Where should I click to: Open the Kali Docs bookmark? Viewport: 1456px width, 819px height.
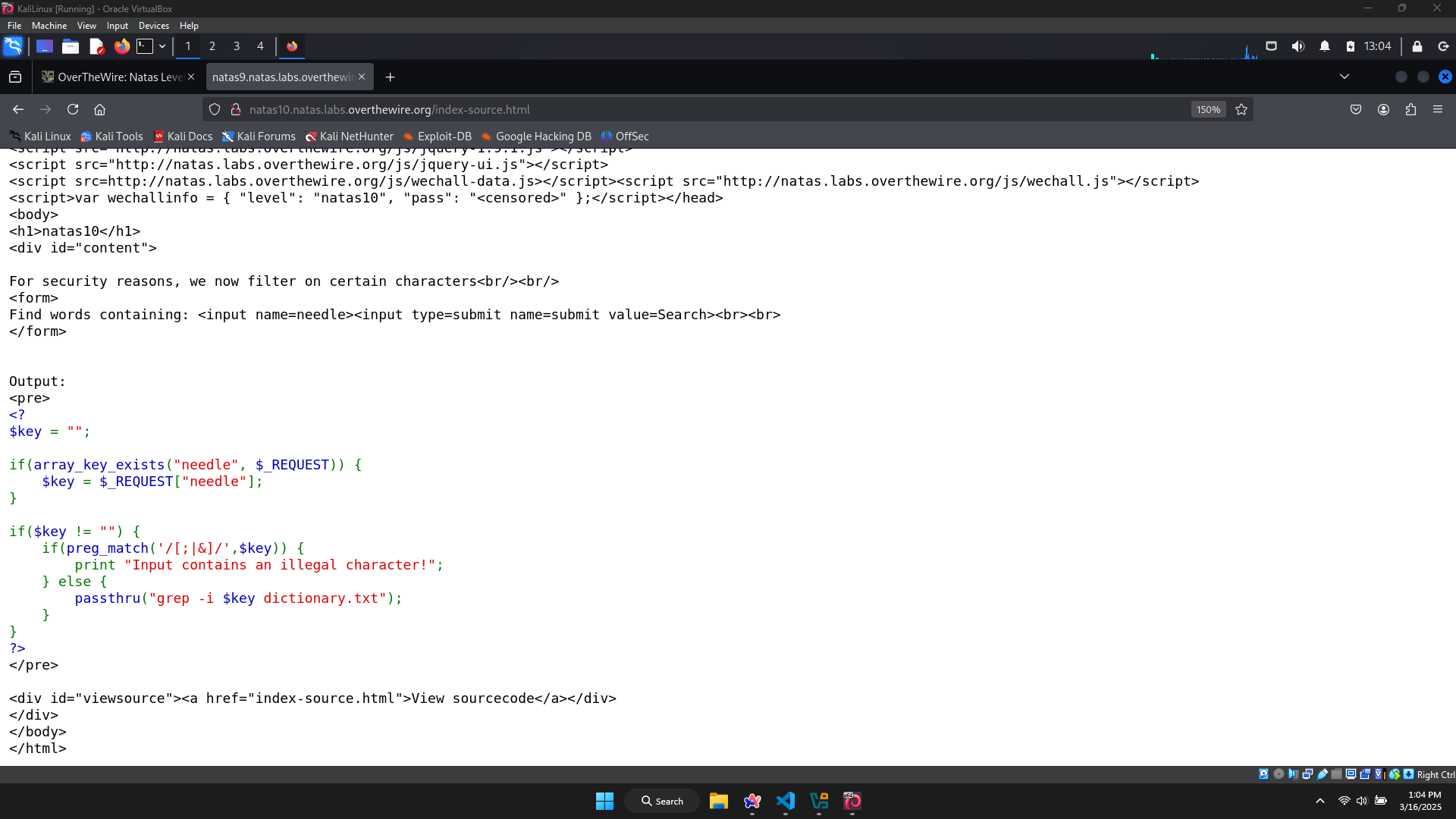pos(183,136)
